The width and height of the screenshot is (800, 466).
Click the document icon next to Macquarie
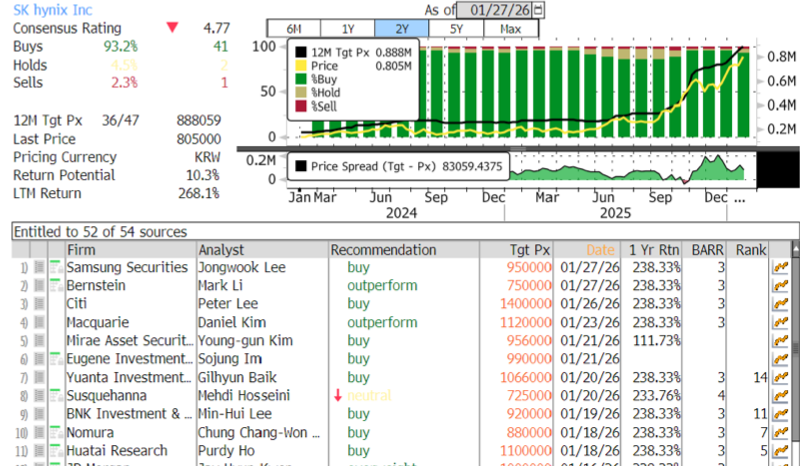click(x=39, y=323)
